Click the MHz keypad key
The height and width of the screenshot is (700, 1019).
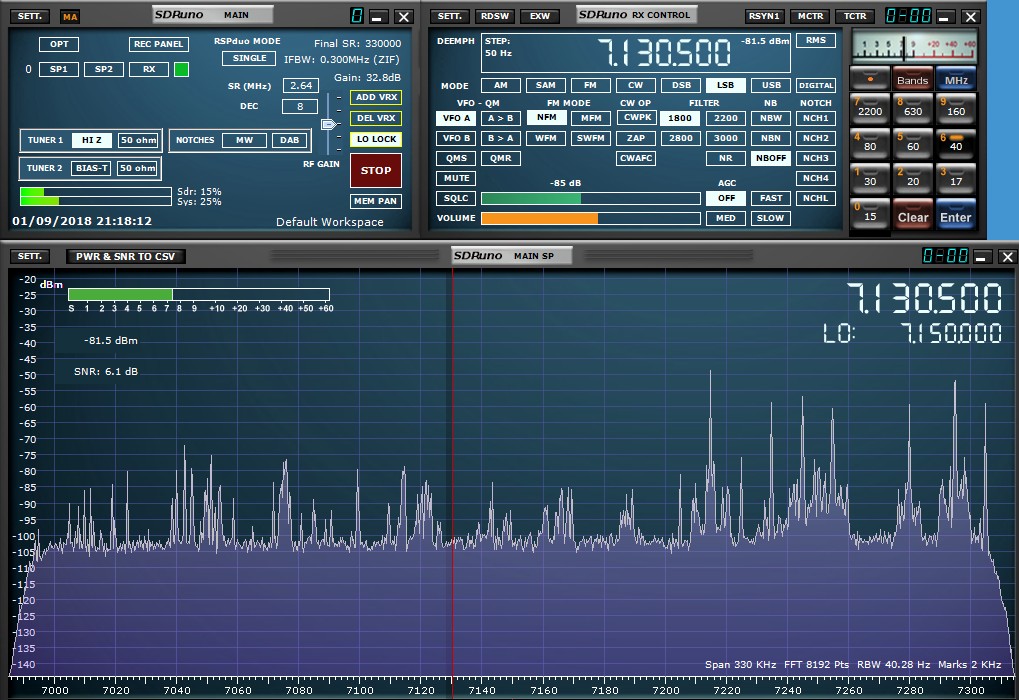(x=955, y=79)
